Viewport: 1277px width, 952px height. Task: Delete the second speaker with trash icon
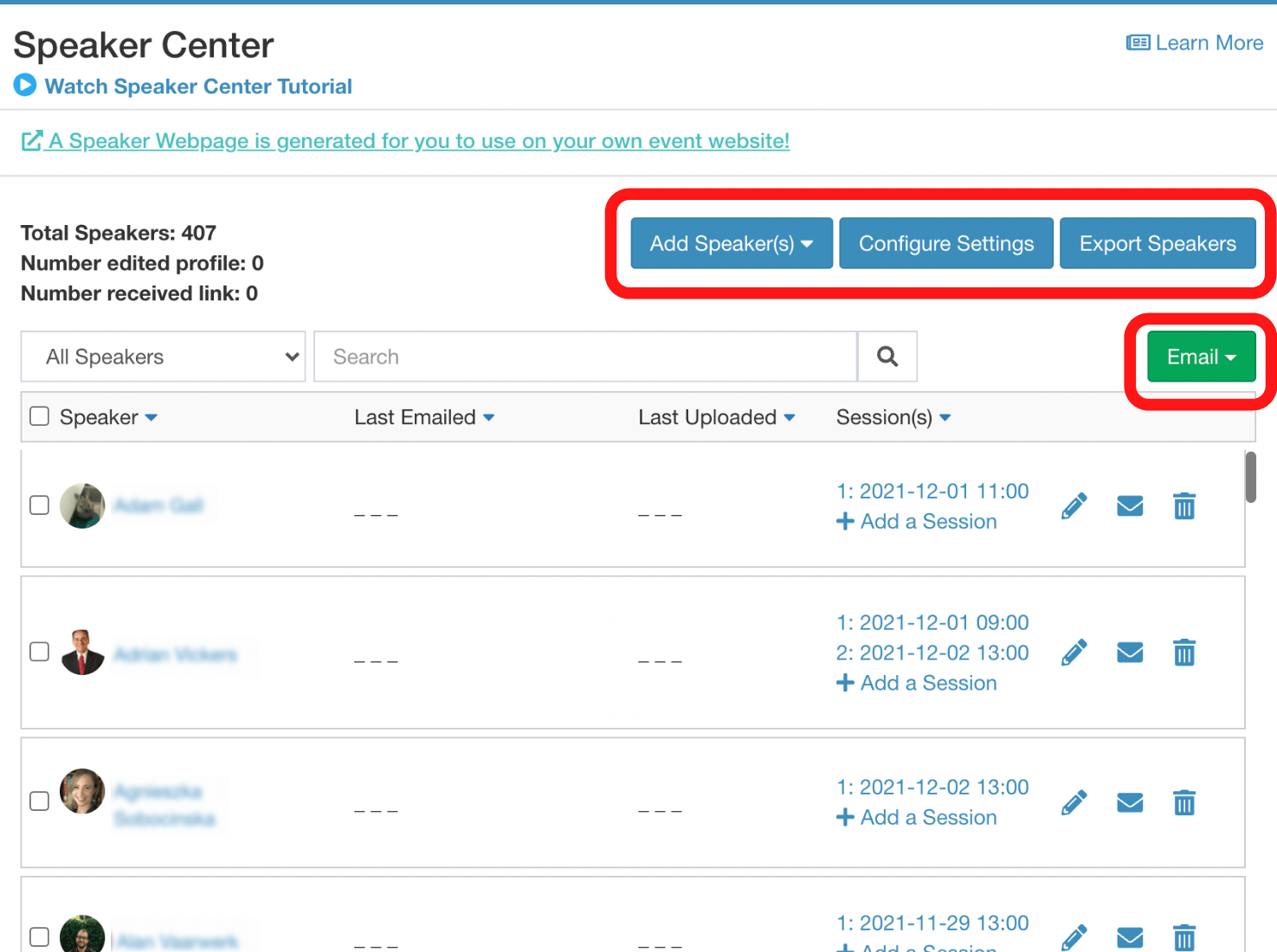(1183, 653)
